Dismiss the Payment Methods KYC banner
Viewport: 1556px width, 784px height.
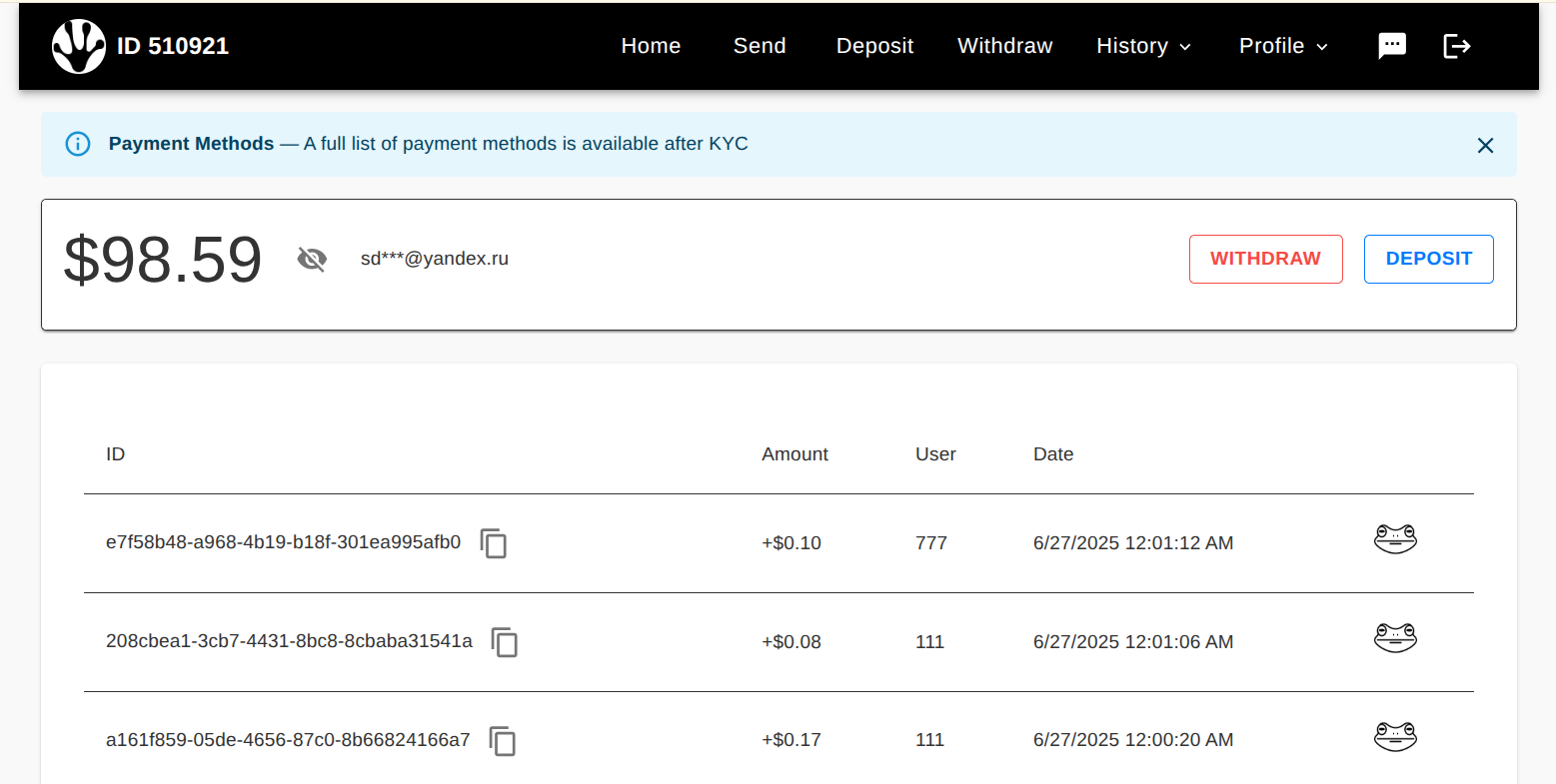tap(1485, 146)
